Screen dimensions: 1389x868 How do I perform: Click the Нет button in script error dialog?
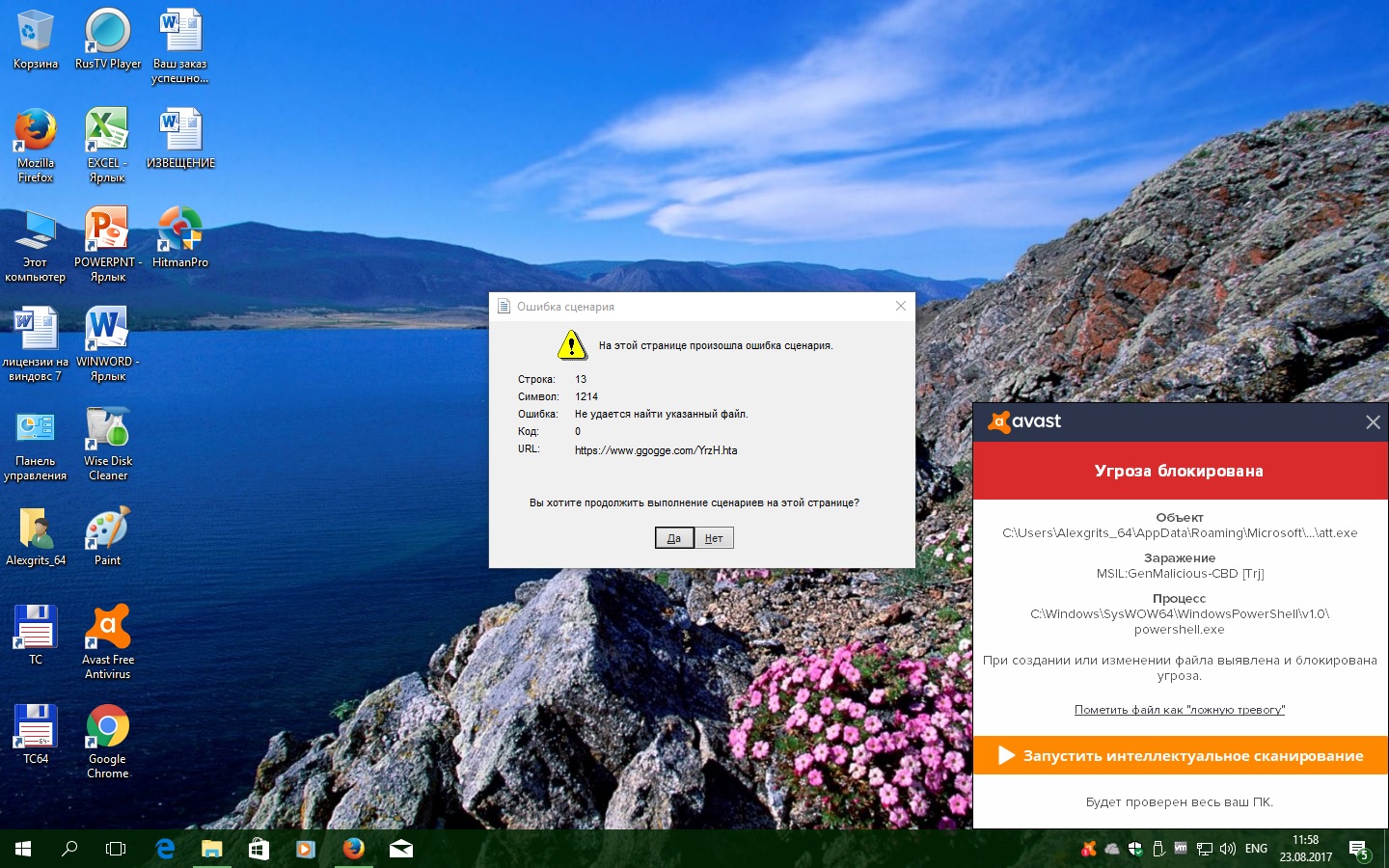coord(714,538)
